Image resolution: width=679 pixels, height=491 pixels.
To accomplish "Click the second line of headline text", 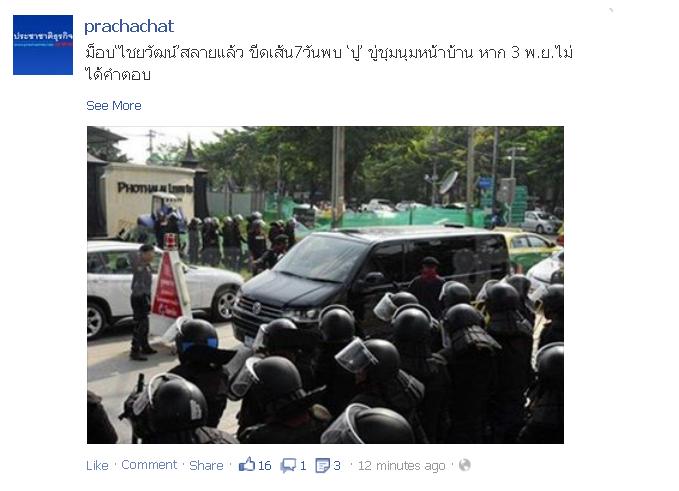I will pos(118,74).
